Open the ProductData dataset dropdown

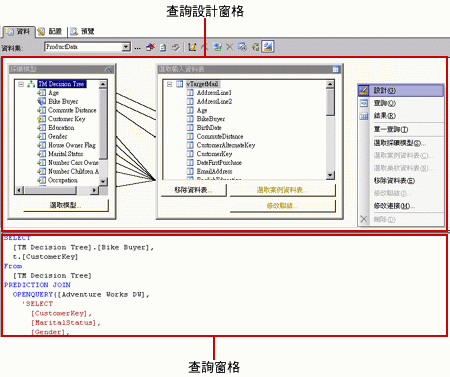click(x=126, y=47)
